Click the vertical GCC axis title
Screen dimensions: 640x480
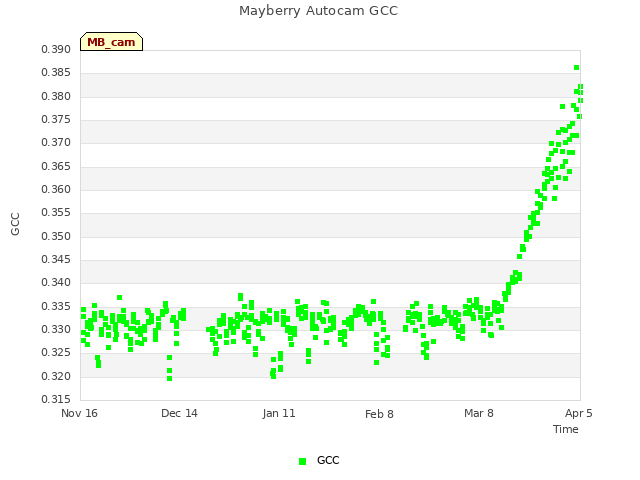tap(15, 224)
